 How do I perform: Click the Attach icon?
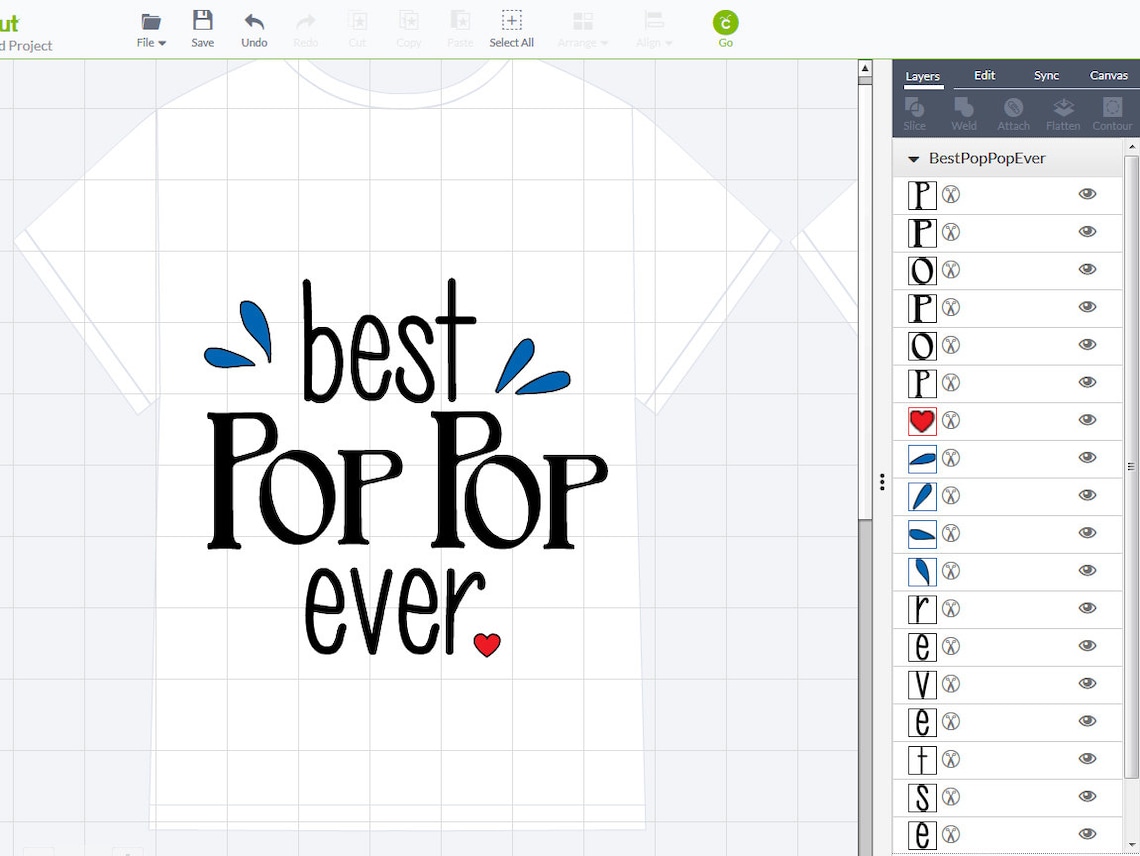pyautogui.click(x=1013, y=110)
